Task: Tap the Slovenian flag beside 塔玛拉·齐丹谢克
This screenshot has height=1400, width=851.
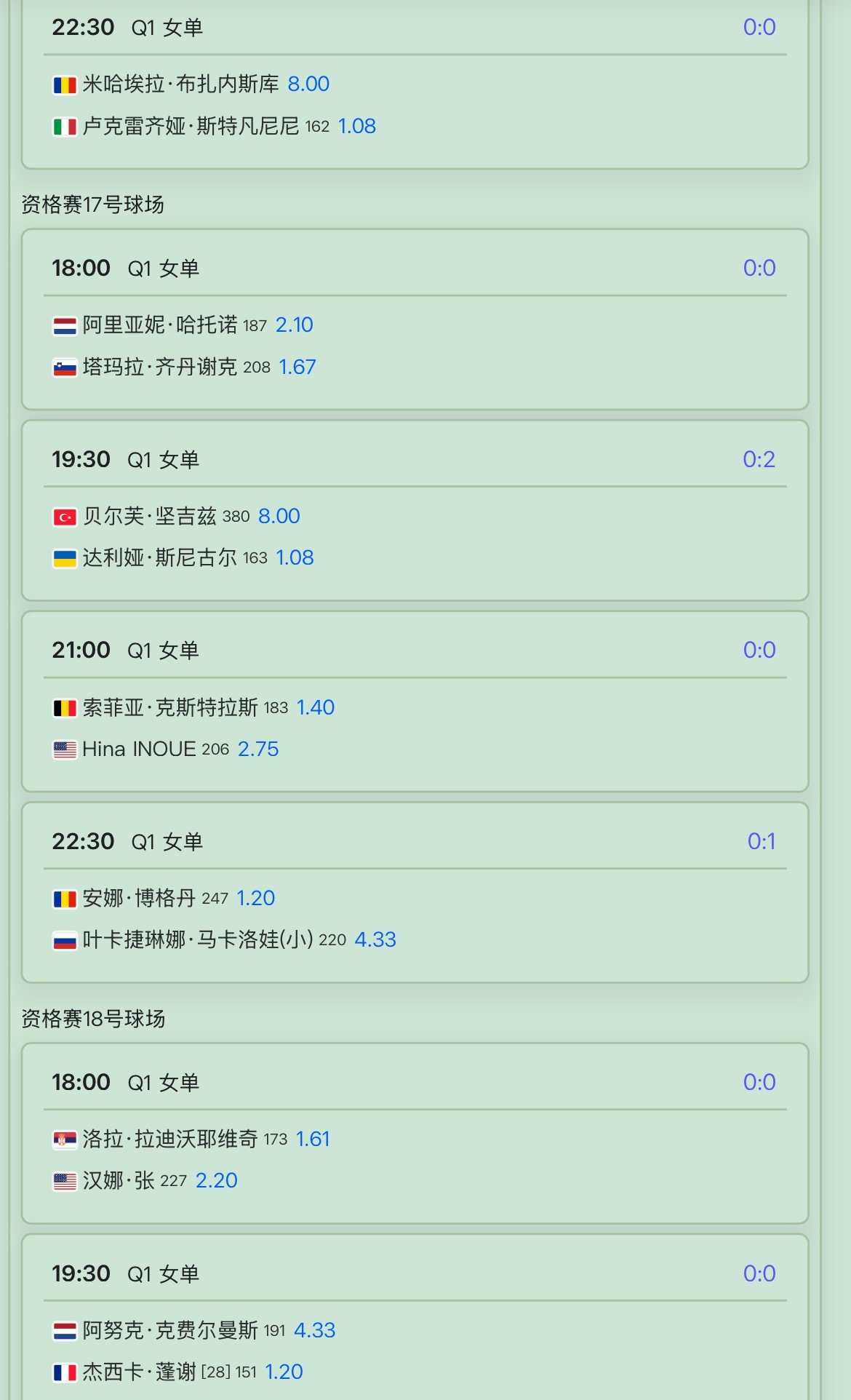Action: [x=65, y=368]
